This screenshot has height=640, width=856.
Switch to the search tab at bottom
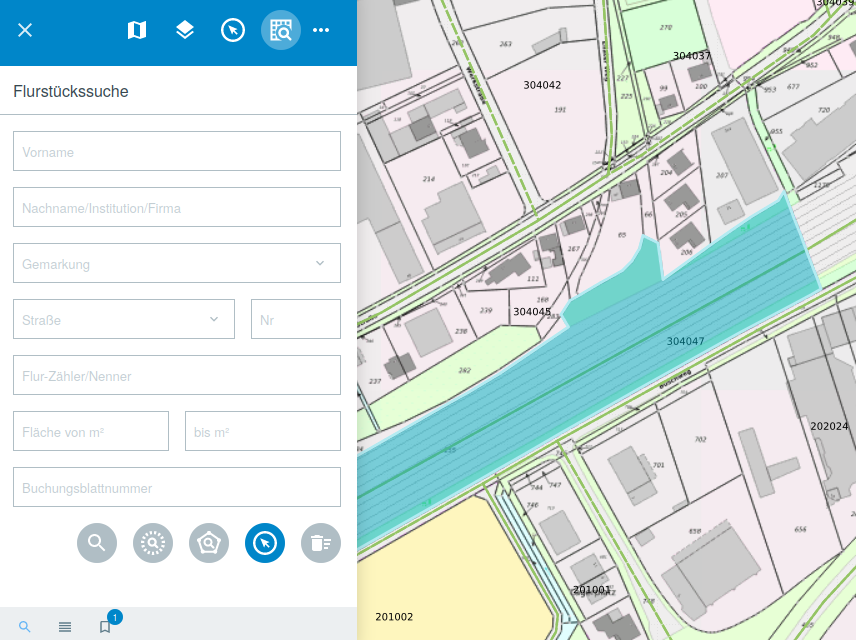pos(25,627)
